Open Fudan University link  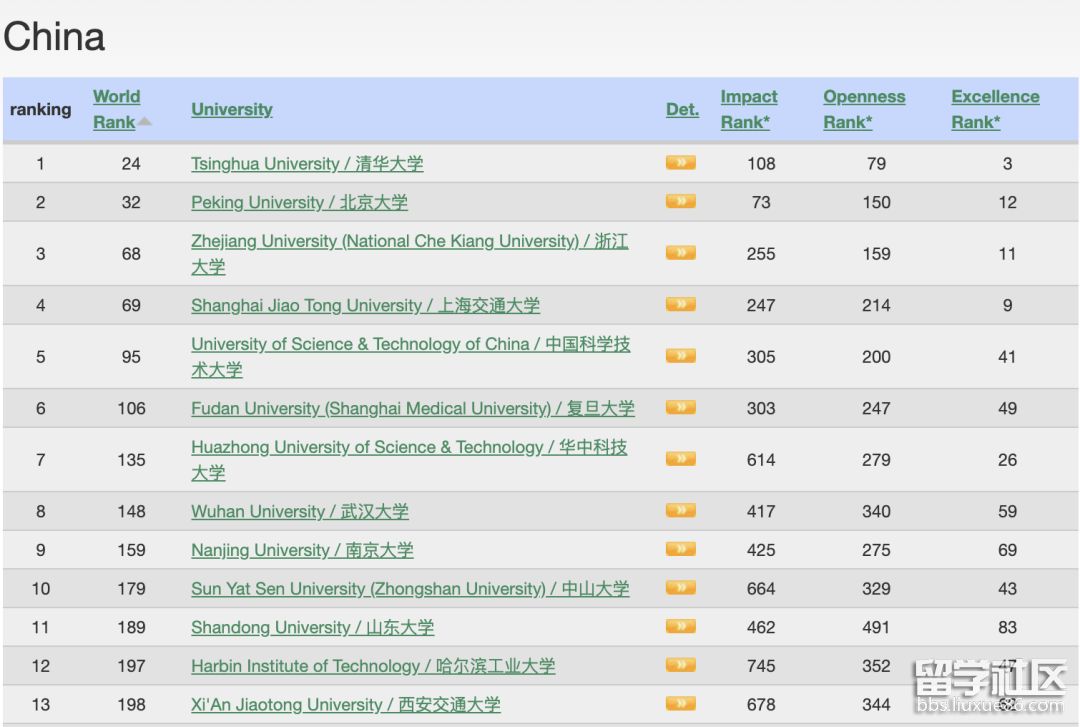(413, 409)
